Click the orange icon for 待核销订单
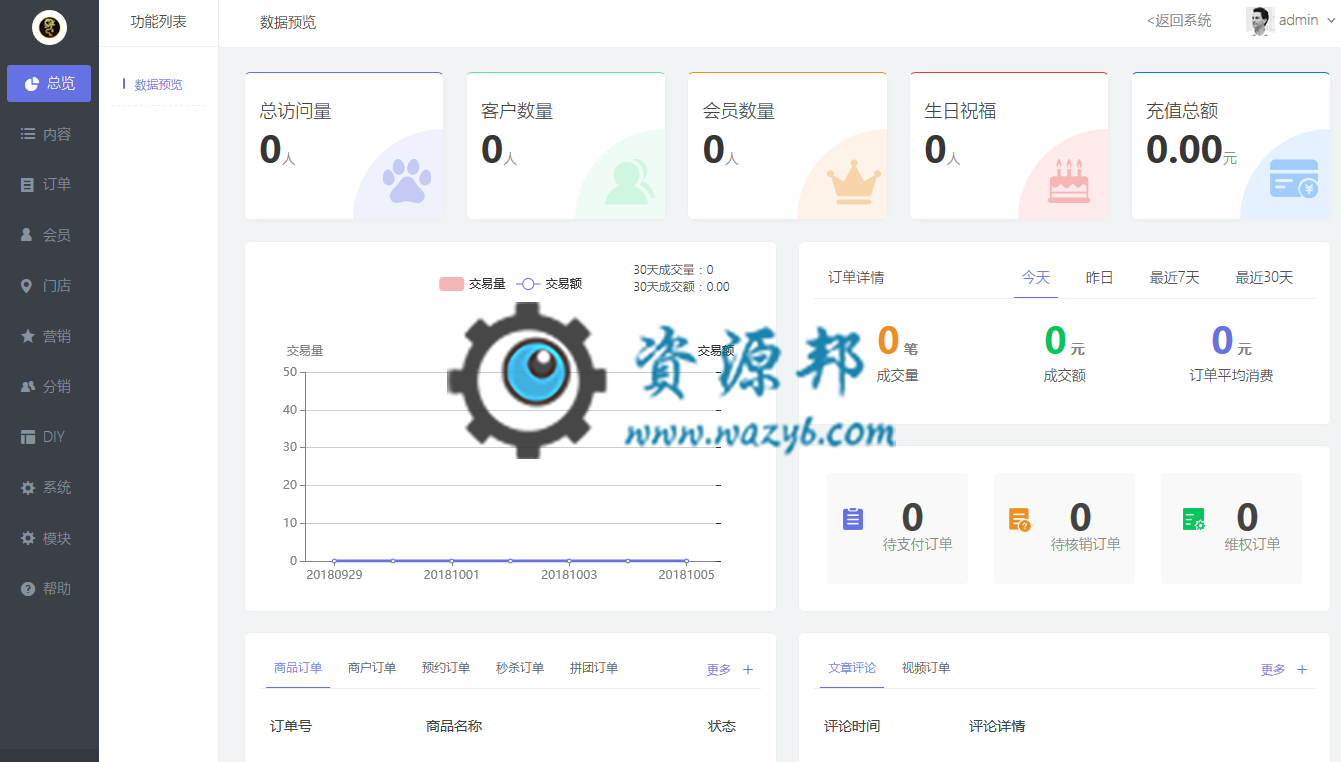The image size is (1341, 762). tap(1020, 519)
